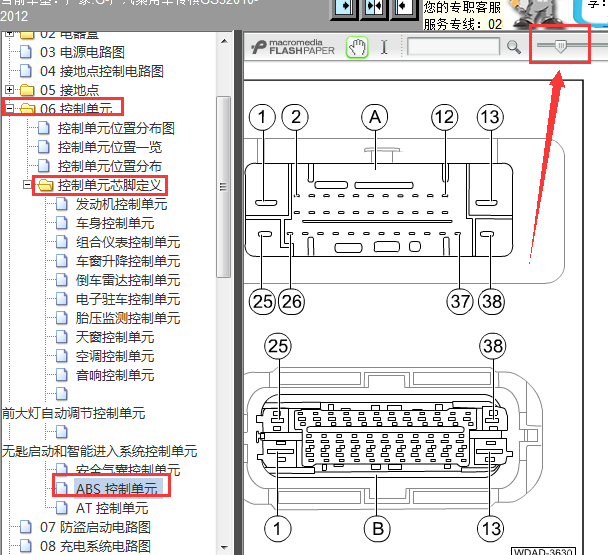Select the 06 控制单元 folder label
The width and height of the screenshot is (608, 555).
(x=76, y=109)
